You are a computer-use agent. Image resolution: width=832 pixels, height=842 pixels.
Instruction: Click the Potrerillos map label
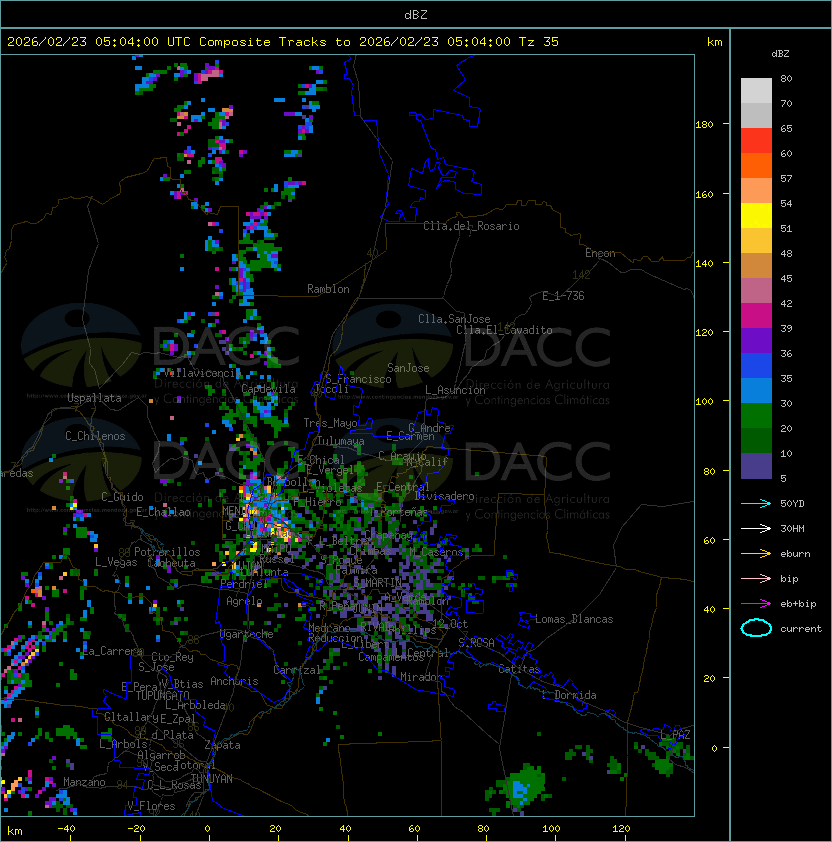167,552
